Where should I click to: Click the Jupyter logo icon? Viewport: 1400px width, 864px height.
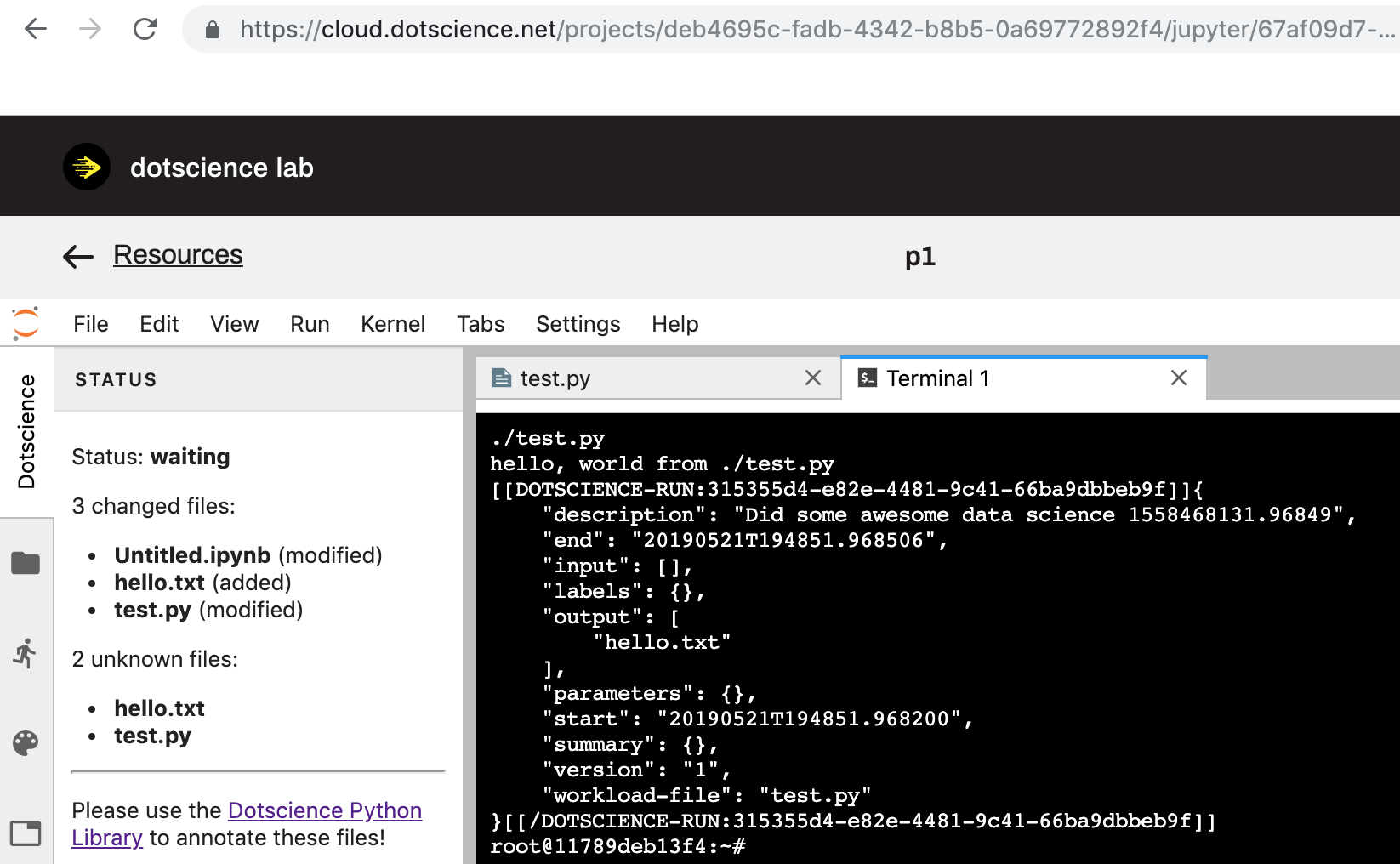click(26, 323)
